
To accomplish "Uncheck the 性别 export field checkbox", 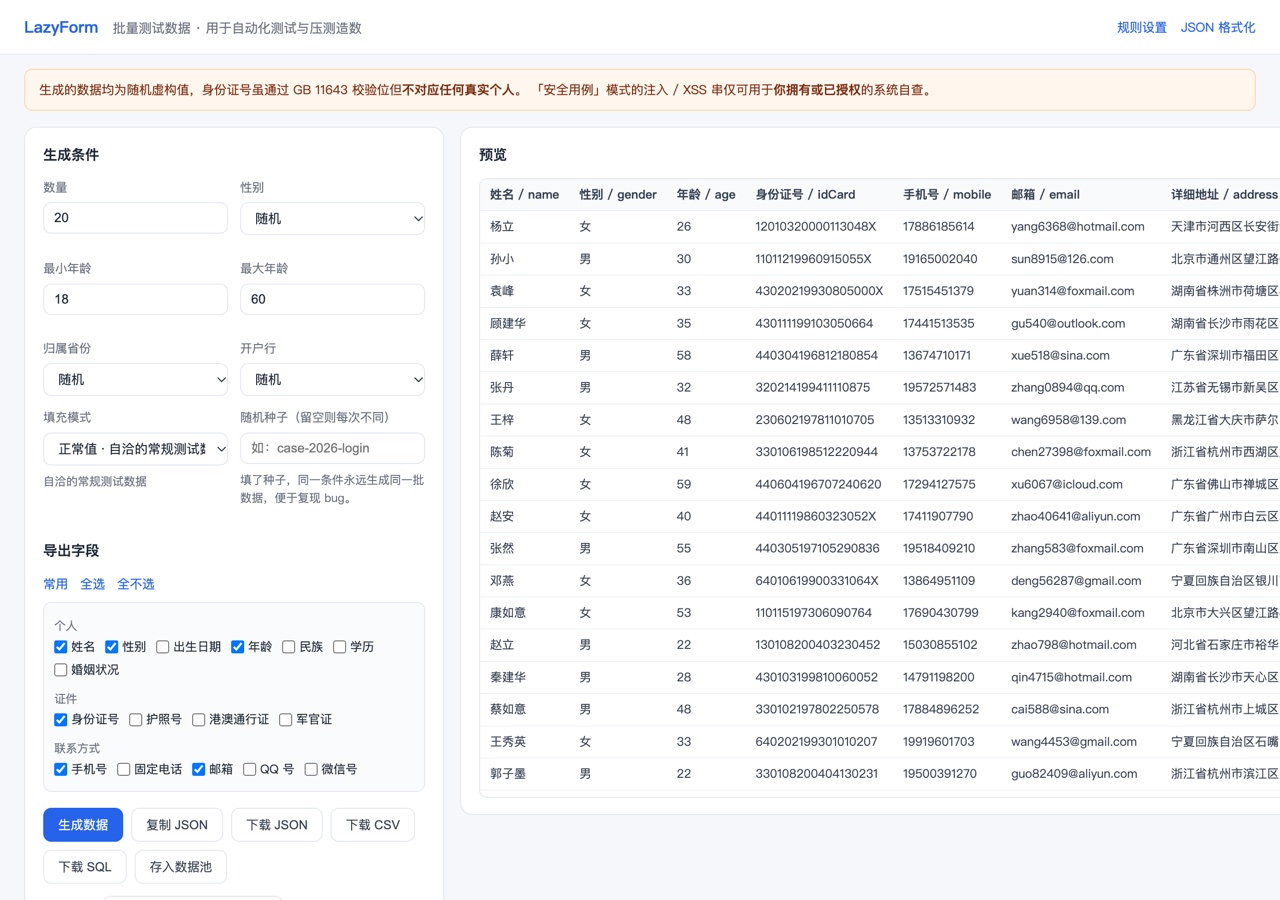I will 112,647.
